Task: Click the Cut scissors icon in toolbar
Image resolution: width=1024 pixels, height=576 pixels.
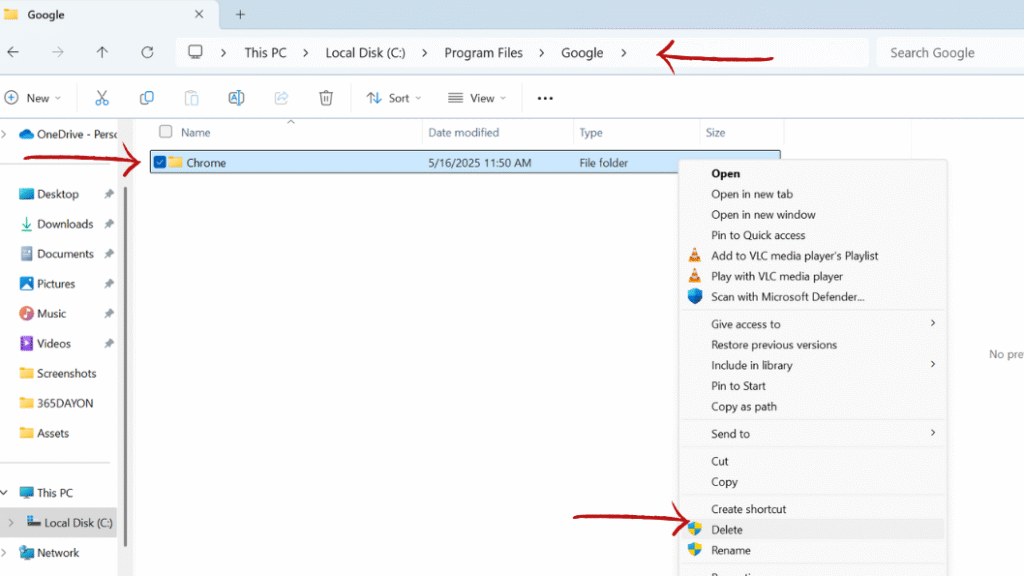Action: click(101, 98)
